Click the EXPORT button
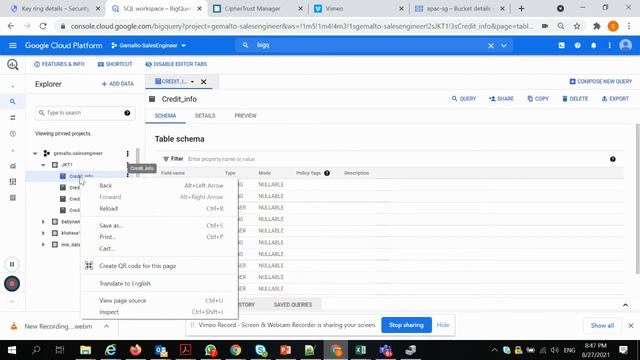The width and height of the screenshot is (640, 360). tap(615, 99)
